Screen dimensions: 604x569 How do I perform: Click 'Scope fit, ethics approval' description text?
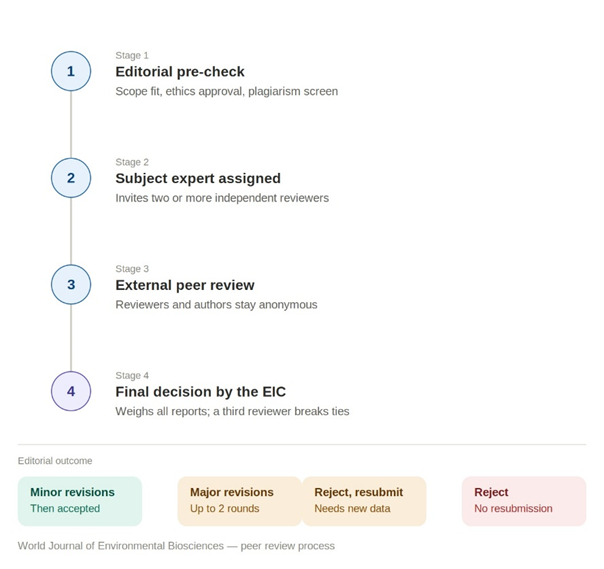226,91
